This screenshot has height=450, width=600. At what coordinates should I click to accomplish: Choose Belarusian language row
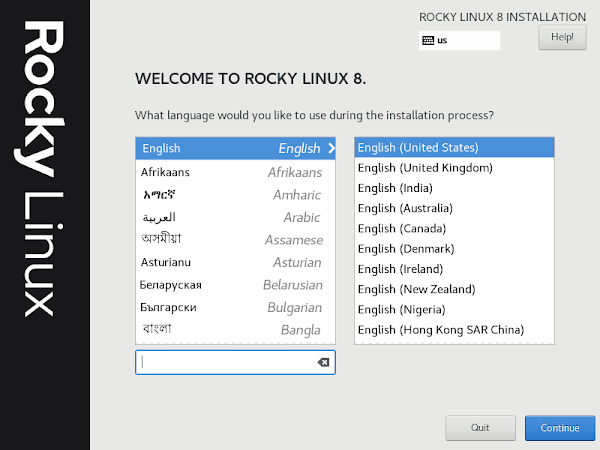click(235, 285)
